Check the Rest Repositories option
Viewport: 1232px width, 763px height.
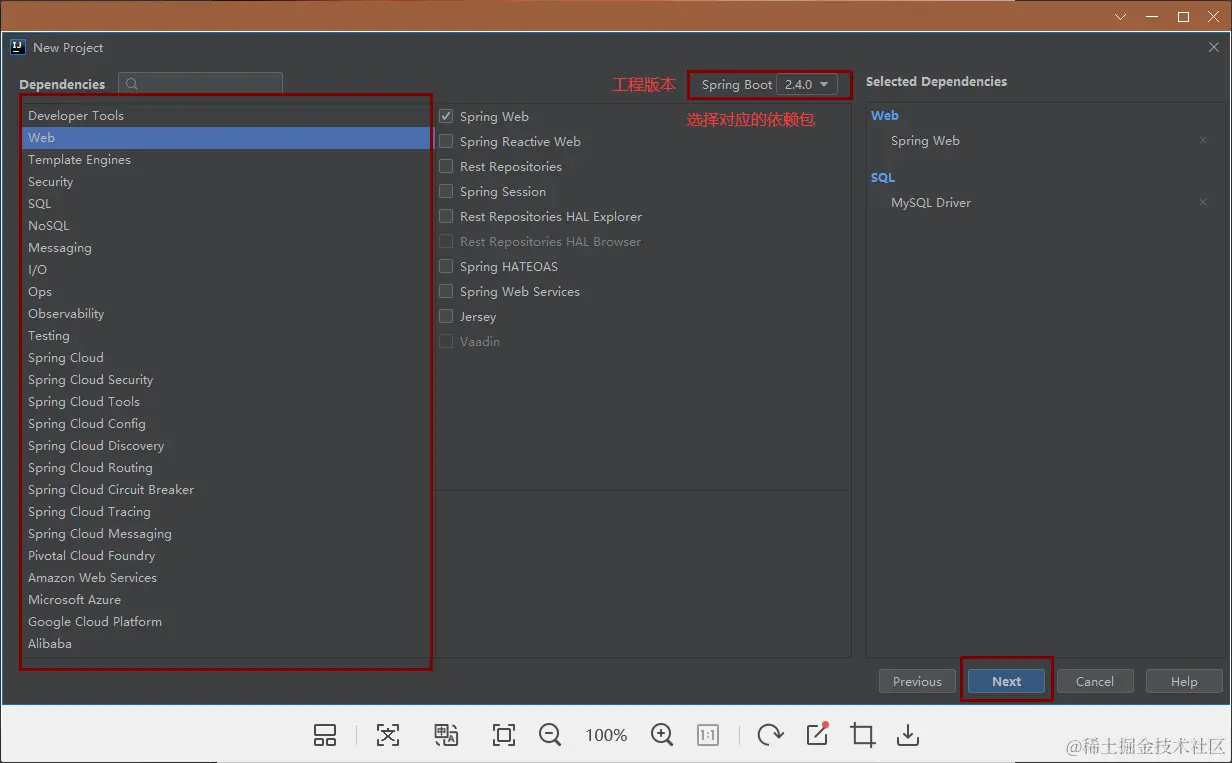(x=446, y=166)
